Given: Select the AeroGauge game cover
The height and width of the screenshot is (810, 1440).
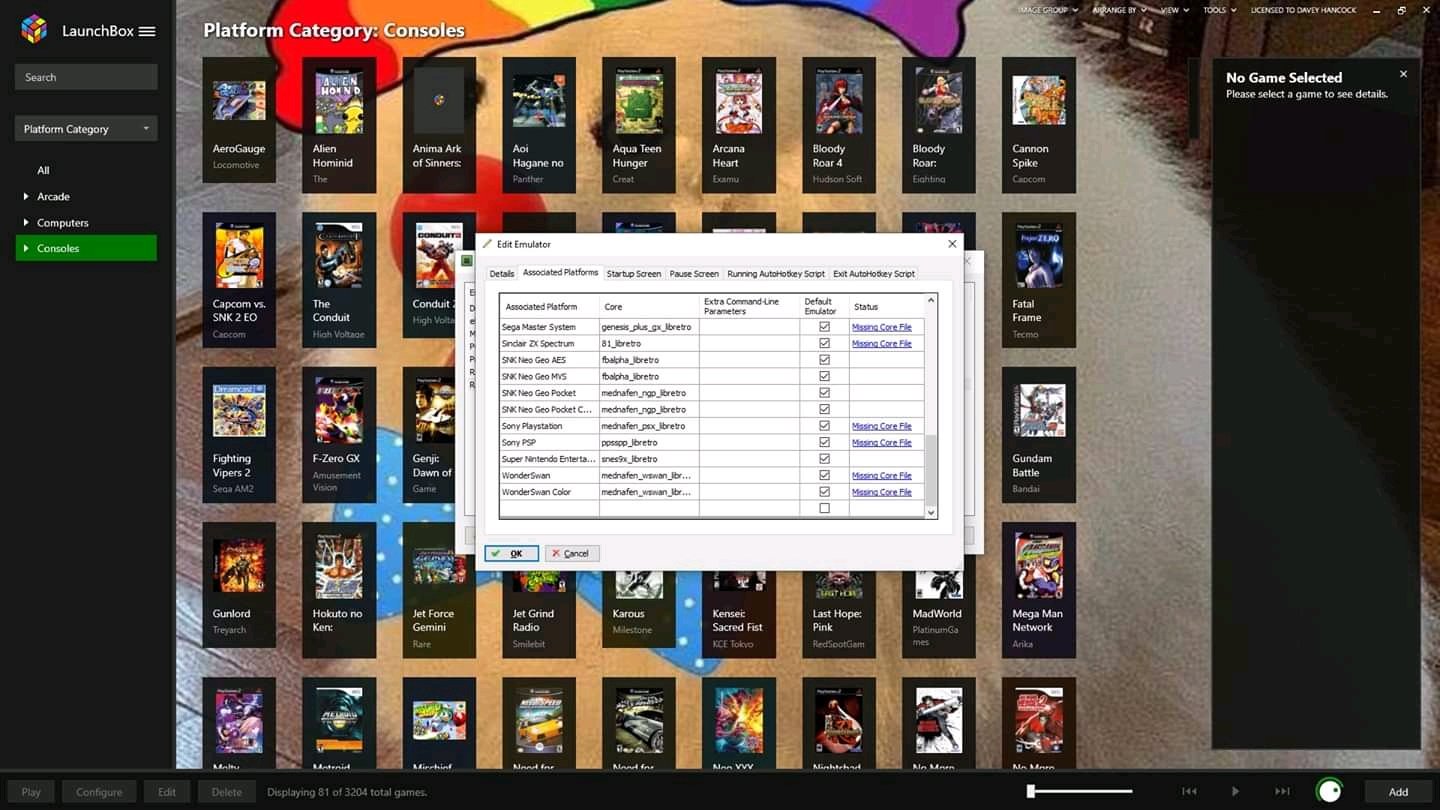Looking at the screenshot, I should click(239, 101).
